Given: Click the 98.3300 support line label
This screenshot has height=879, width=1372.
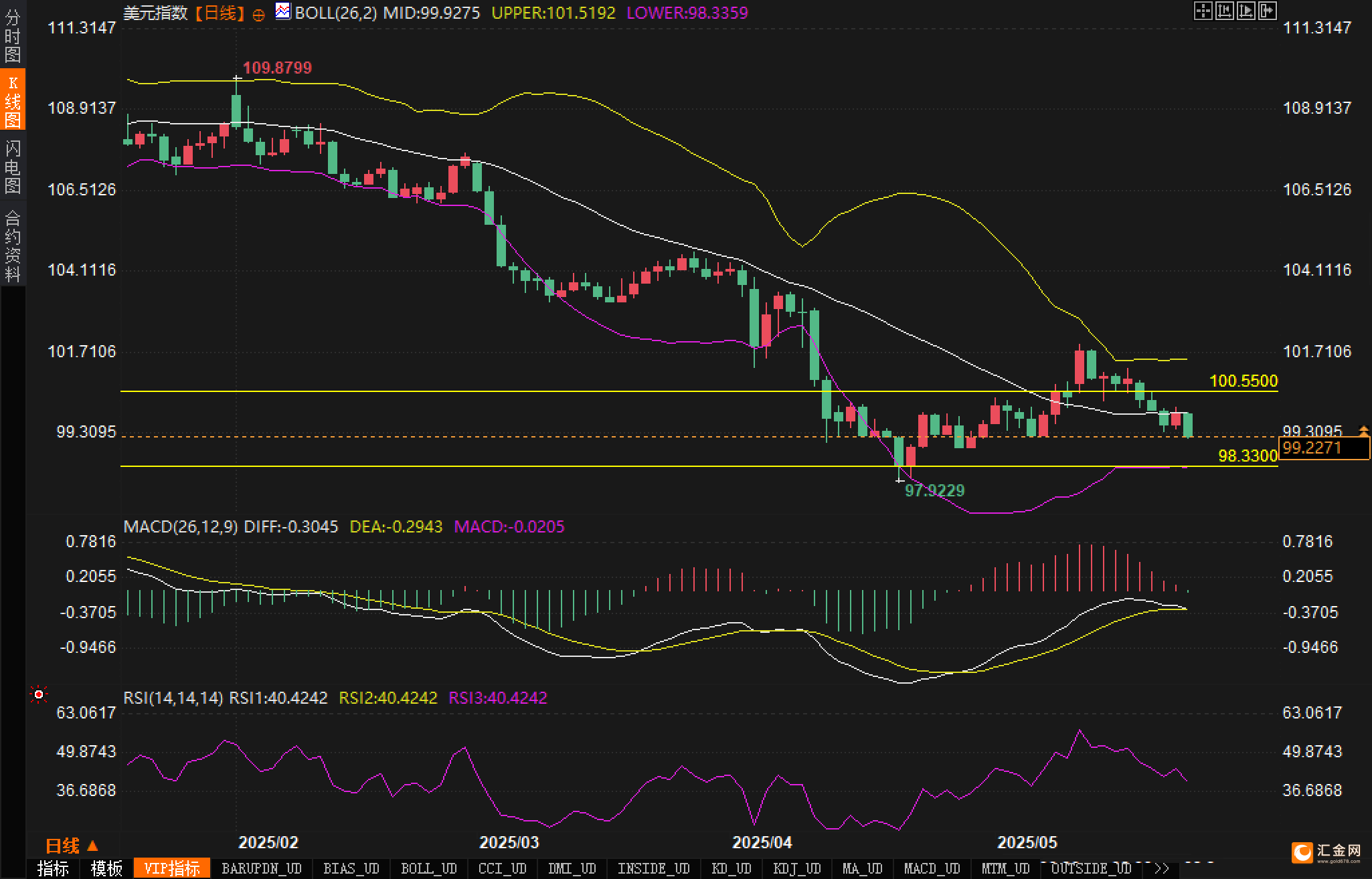Looking at the screenshot, I should 1248,456.
